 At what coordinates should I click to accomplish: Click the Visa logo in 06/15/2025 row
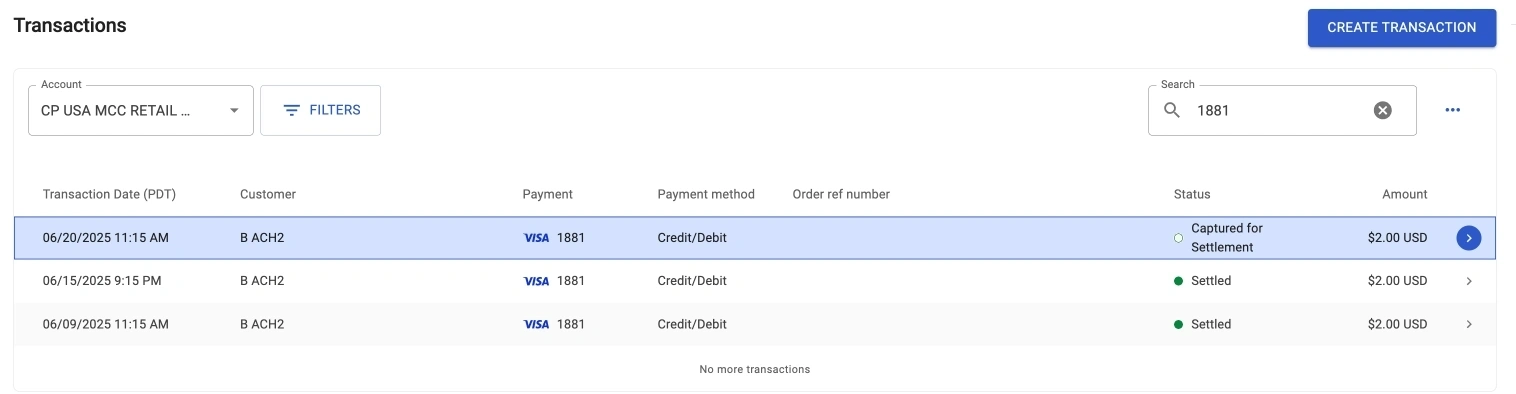(537, 281)
